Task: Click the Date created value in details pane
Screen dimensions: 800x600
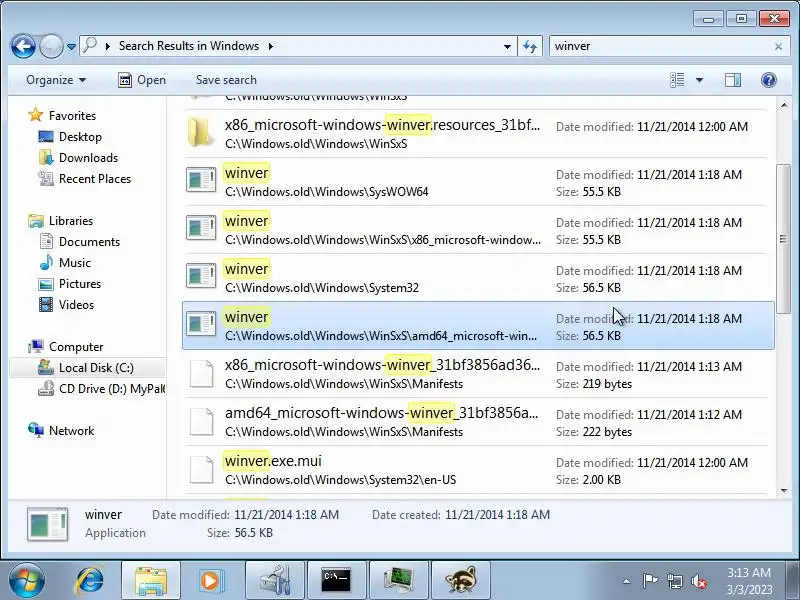Action: click(497, 514)
